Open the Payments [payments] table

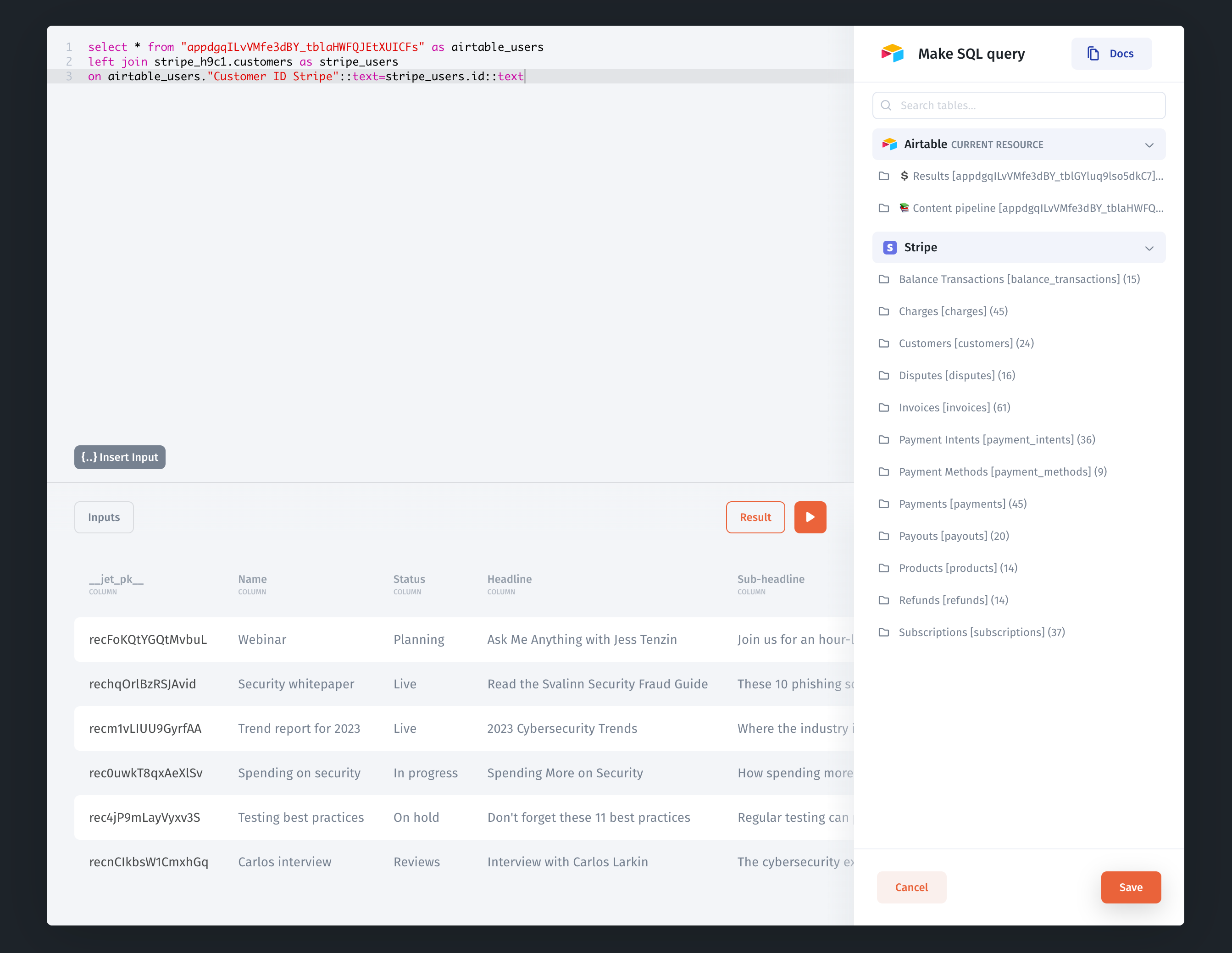click(1019, 504)
